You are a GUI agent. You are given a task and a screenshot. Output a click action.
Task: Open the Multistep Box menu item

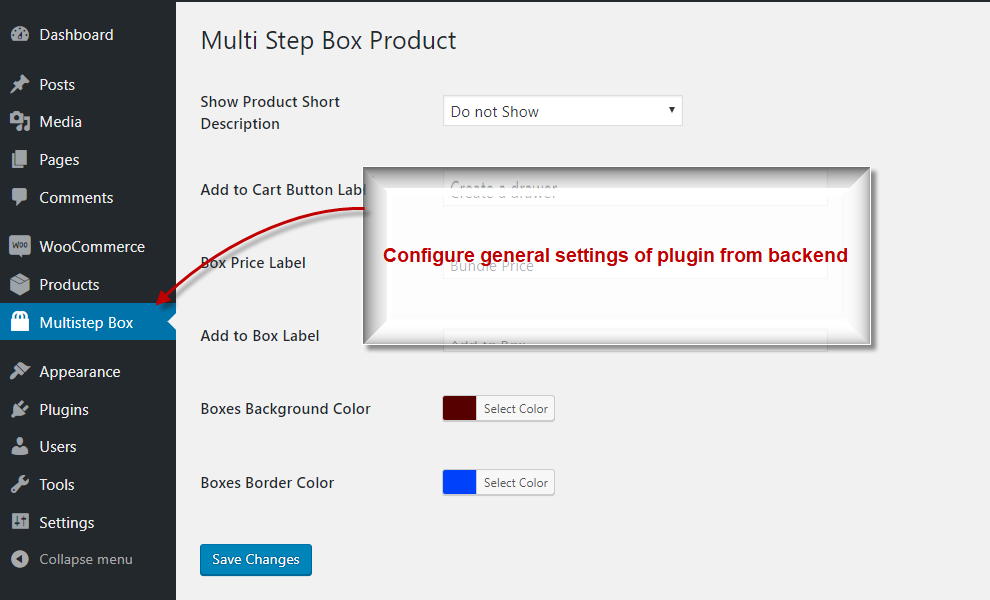[x=86, y=323]
